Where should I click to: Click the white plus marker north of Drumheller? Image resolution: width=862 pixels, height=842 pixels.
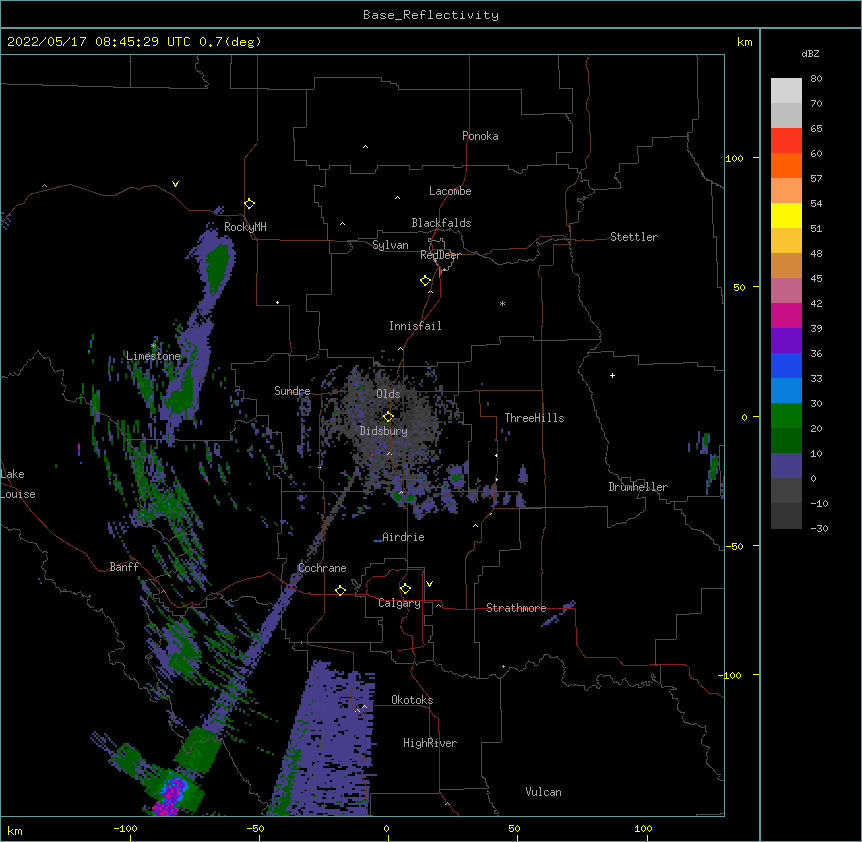[x=612, y=375]
